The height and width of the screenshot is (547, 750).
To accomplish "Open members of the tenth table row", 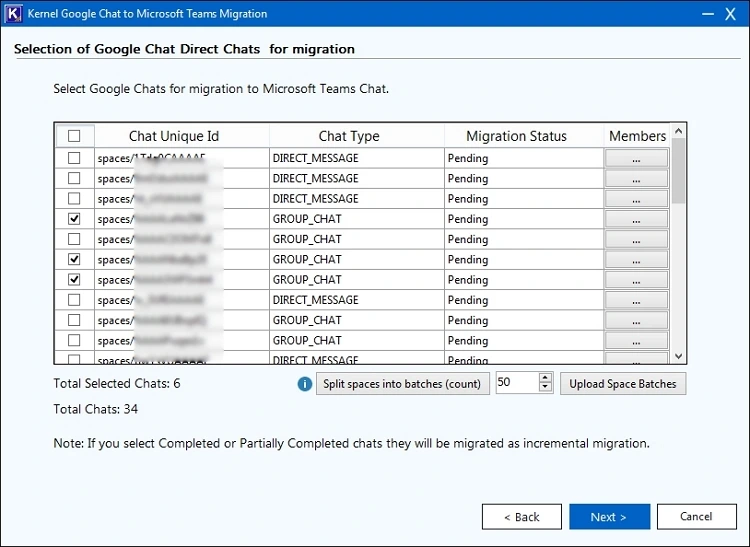I will (636, 340).
